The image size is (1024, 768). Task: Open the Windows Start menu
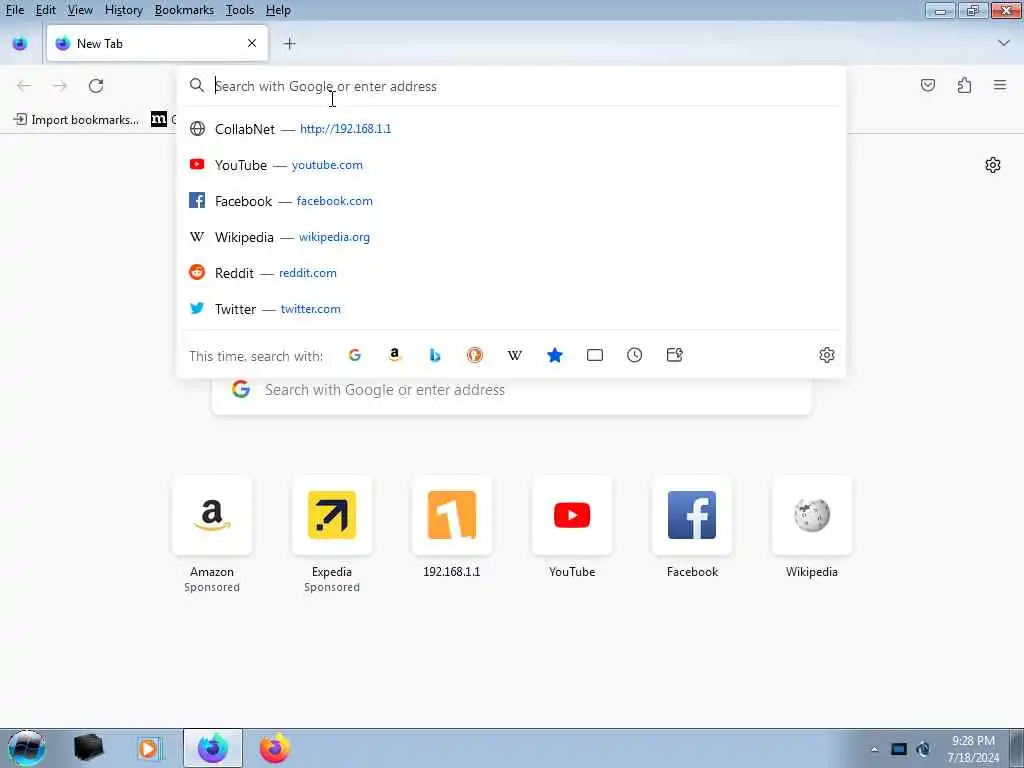(x=27, y=748)
